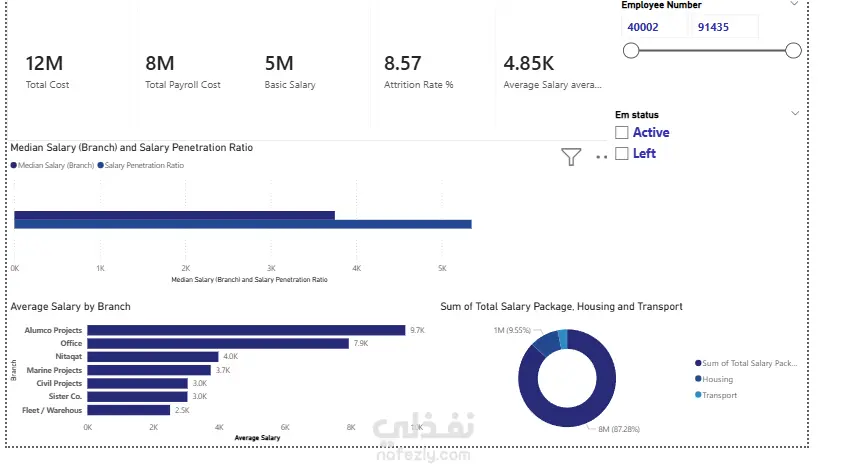The image size is (847, 464).
Task: Select the Transport legend dot
Action: [x=698, y=395]
